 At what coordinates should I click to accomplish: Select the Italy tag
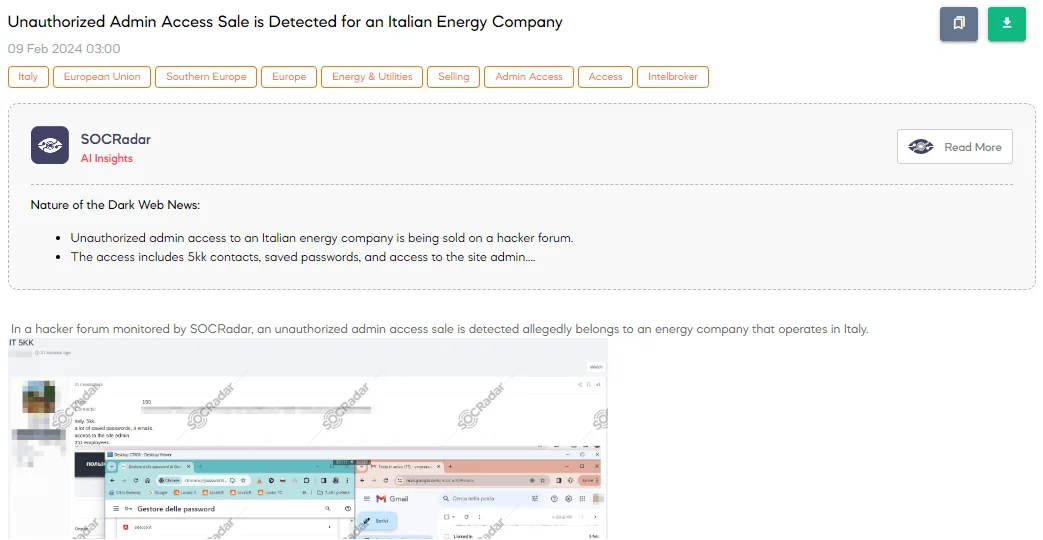(28, 76)
